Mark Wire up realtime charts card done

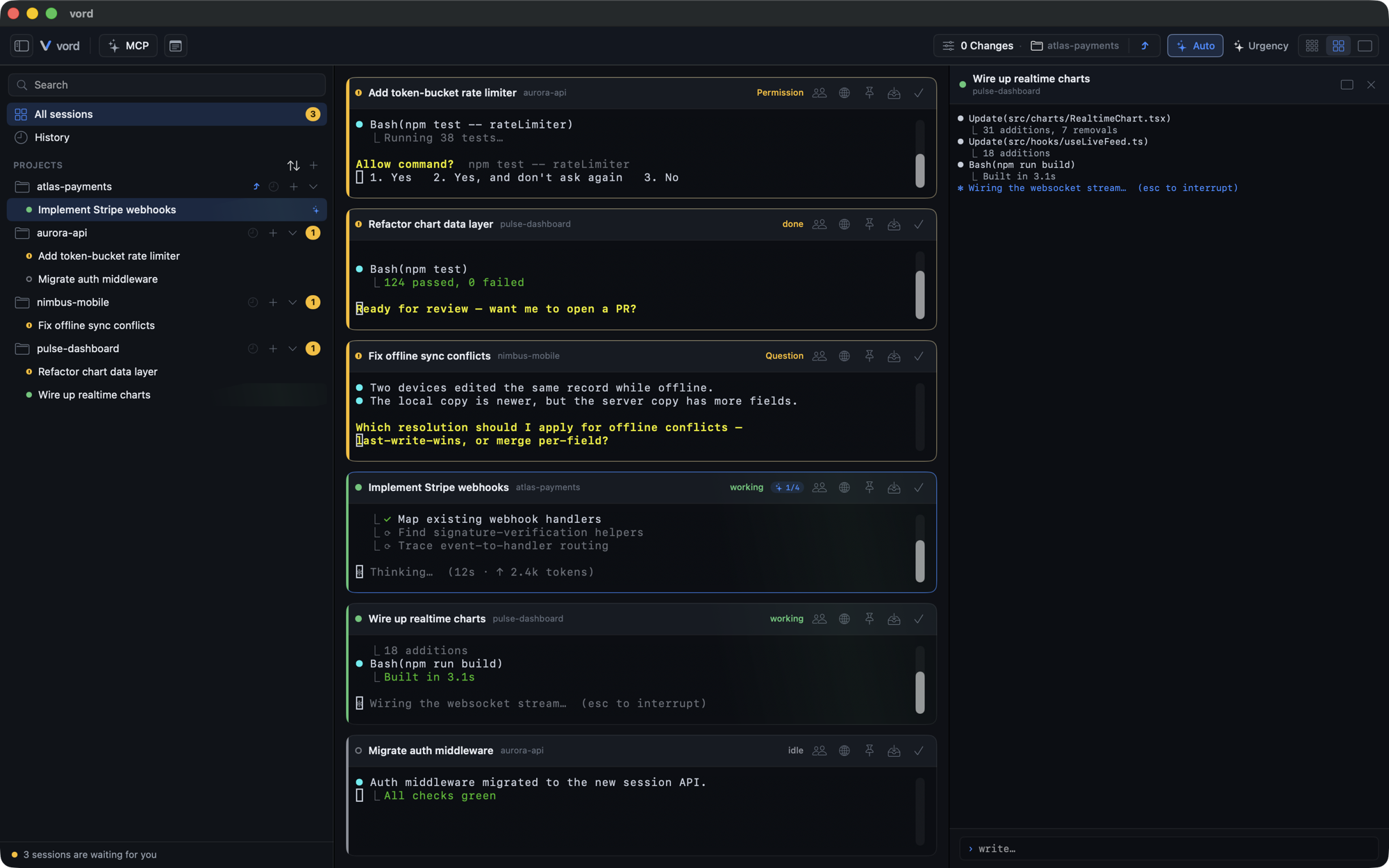[x=919, y=619]
